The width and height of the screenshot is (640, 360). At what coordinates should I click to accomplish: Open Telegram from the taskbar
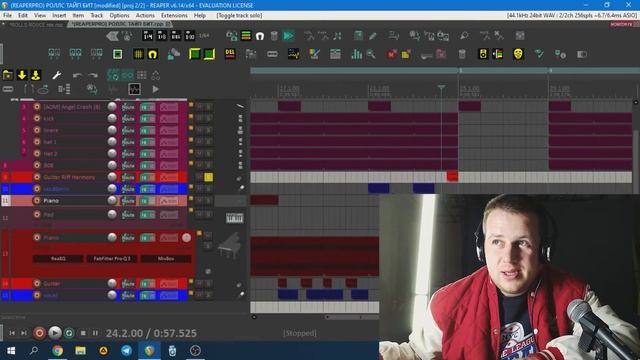[127, 350]
